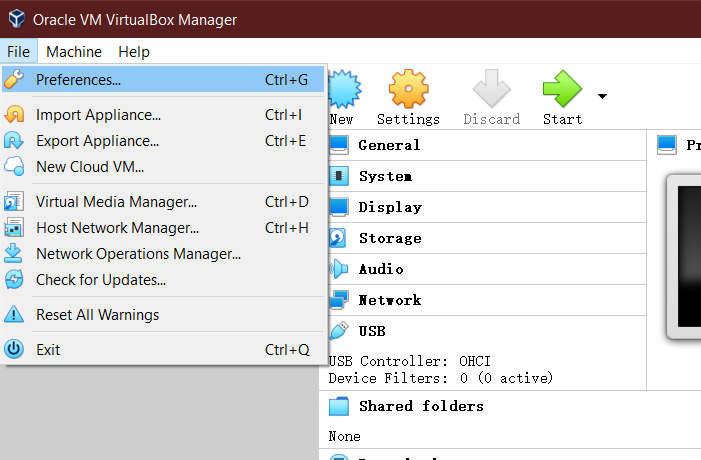Click the New Cloud VM cloud icon

click(14, 166)
